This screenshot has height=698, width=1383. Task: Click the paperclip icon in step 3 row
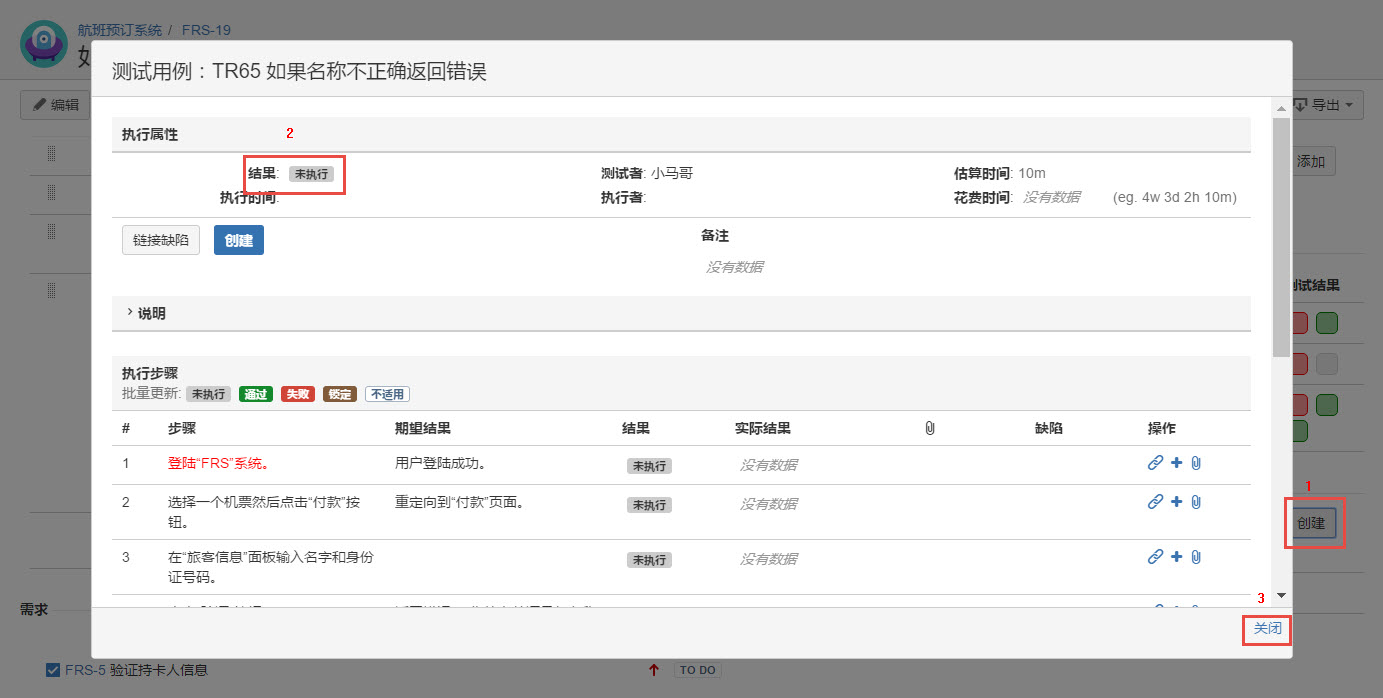click(1195, 557)
